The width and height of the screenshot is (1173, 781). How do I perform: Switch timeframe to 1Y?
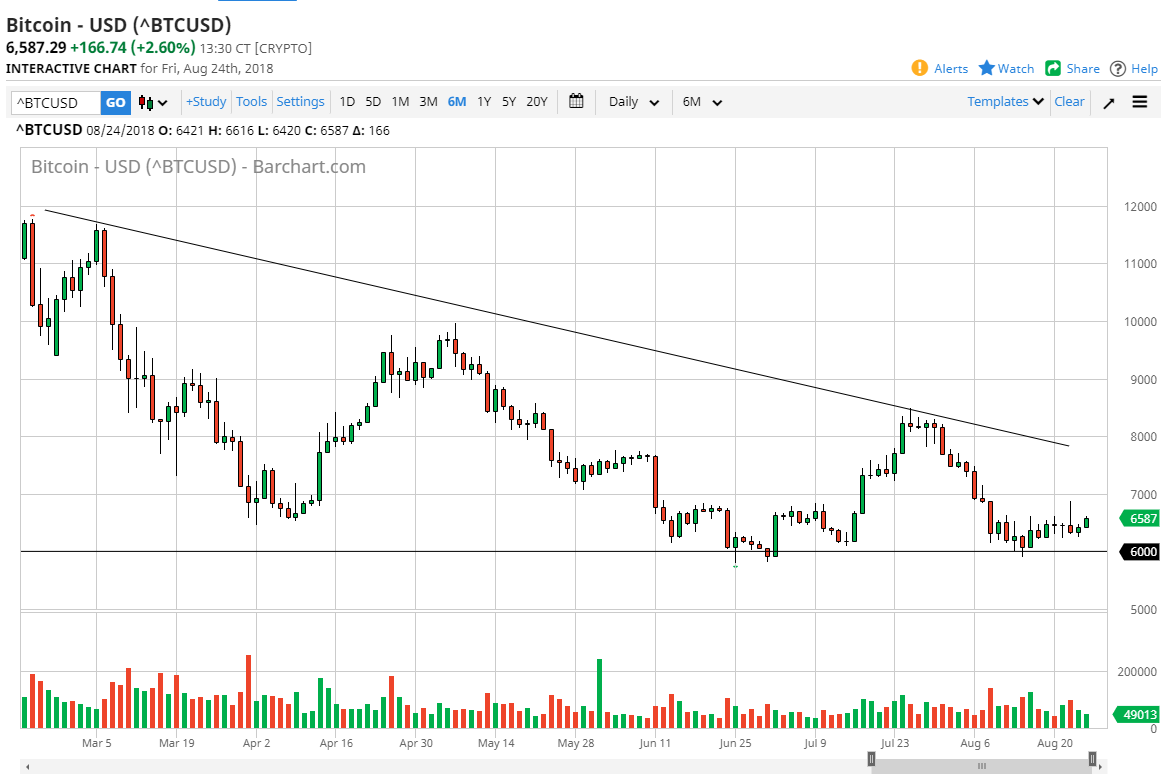coord(483,101)
